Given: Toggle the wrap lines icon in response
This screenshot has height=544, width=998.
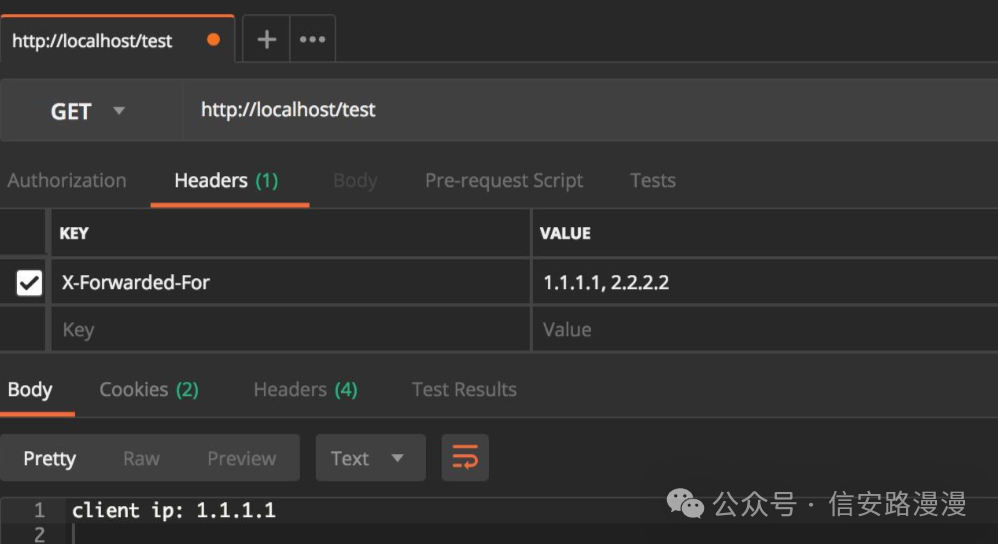Looking at the screenshot, I should coord(465,458).
